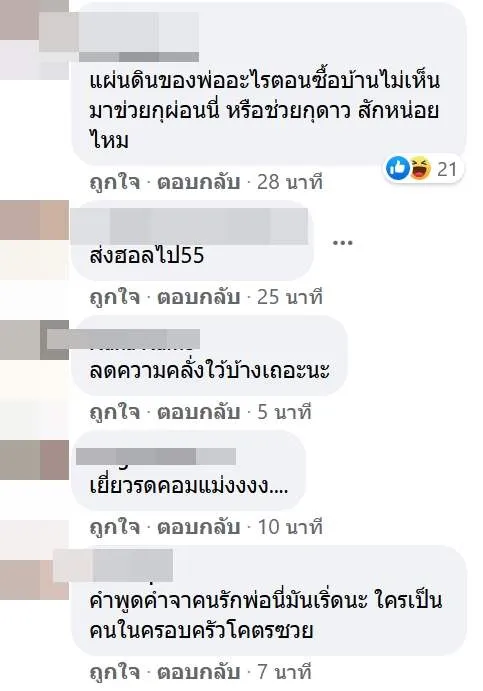Open blurred username above เยี่ยวรดคอม comment
The height and width of the screenshot is (691, 483).
pos(156,456)
